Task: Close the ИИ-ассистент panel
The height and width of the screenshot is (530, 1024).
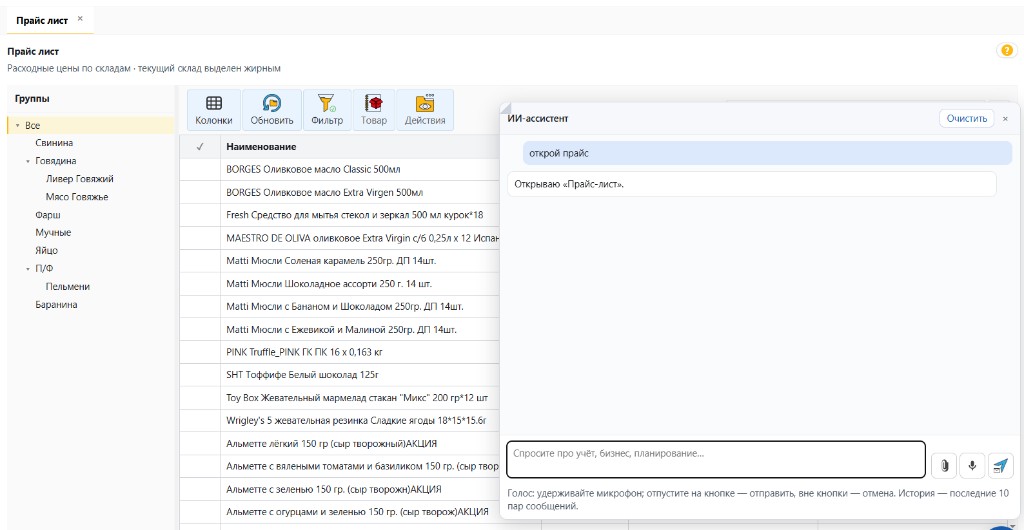Action: click(1005, 119)
